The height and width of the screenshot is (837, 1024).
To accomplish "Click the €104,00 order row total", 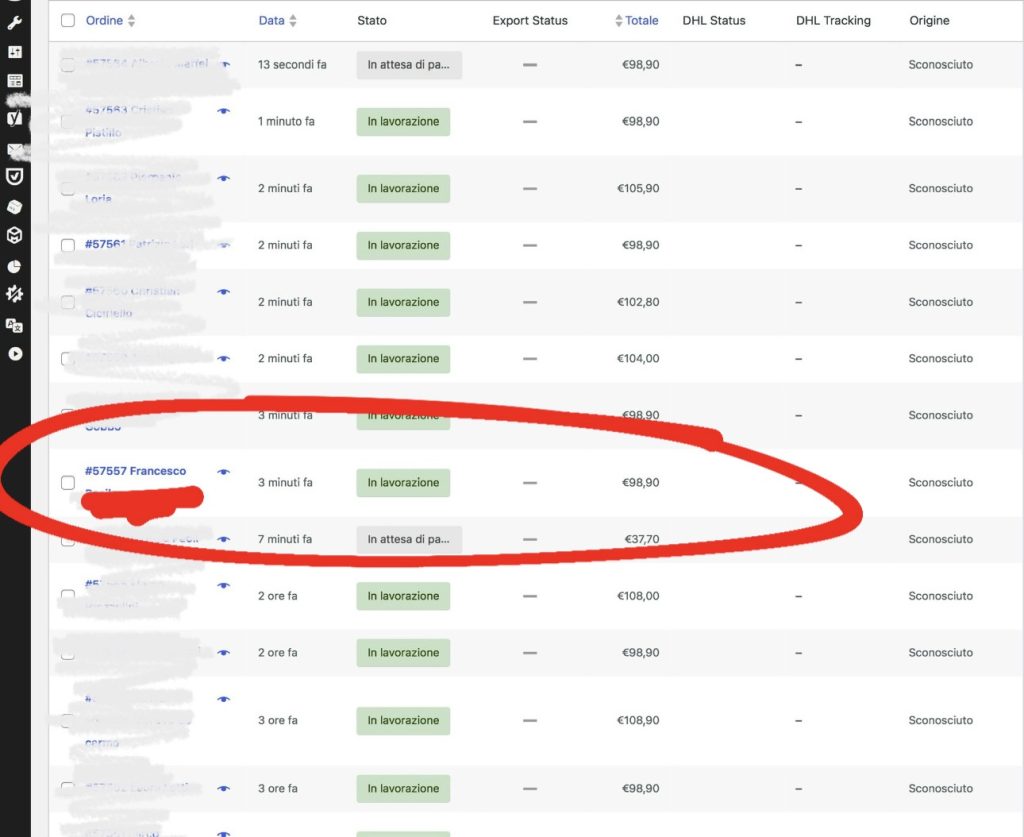I will [640, 359].
